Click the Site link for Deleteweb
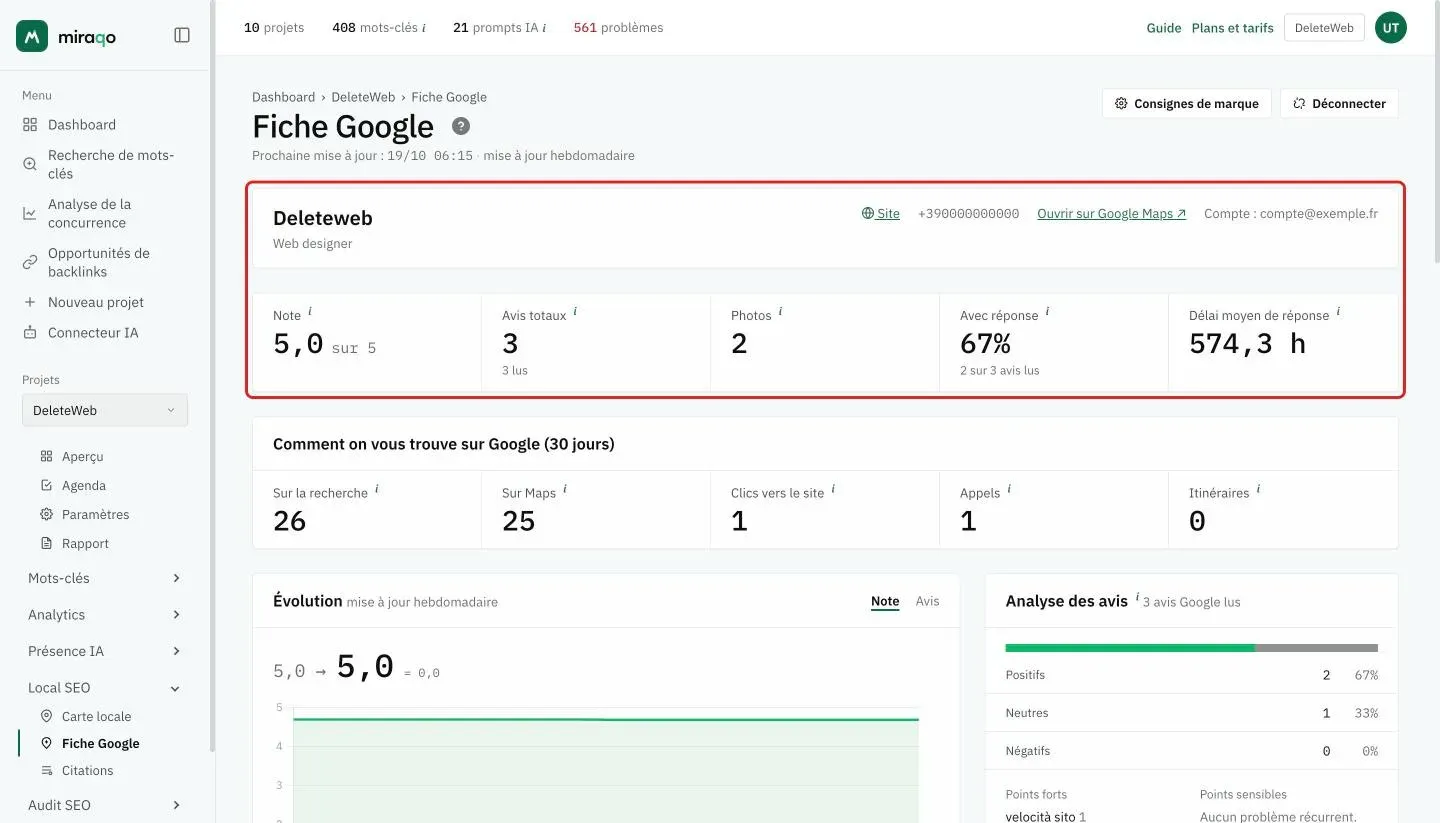Viewport: 1440px width, 823px height. pyautogui.click(x=881, y=213)
